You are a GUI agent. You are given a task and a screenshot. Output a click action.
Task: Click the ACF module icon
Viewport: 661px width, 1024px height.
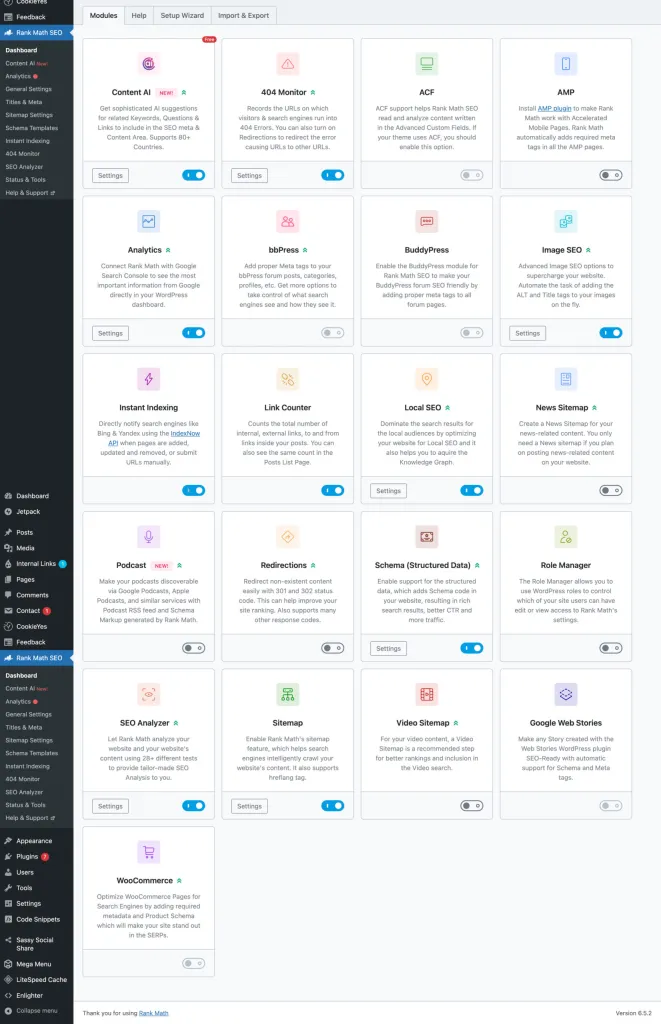tap(427, 63)
